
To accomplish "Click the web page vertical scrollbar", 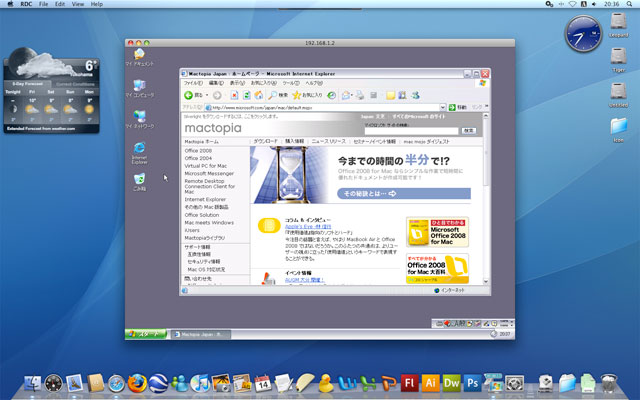I will (486, 198).
